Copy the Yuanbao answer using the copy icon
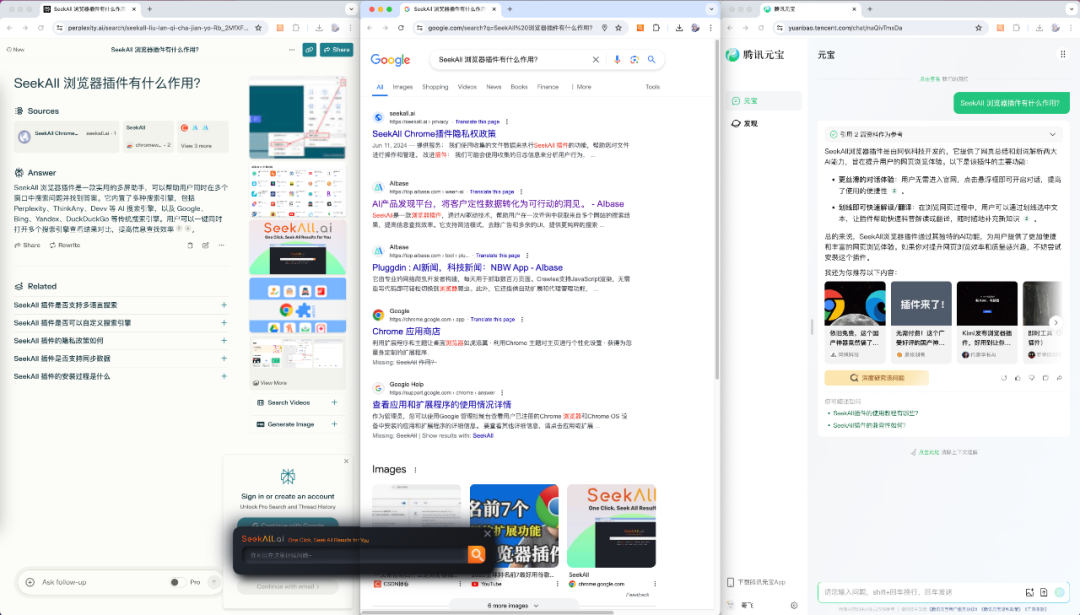 [1046, 378]
